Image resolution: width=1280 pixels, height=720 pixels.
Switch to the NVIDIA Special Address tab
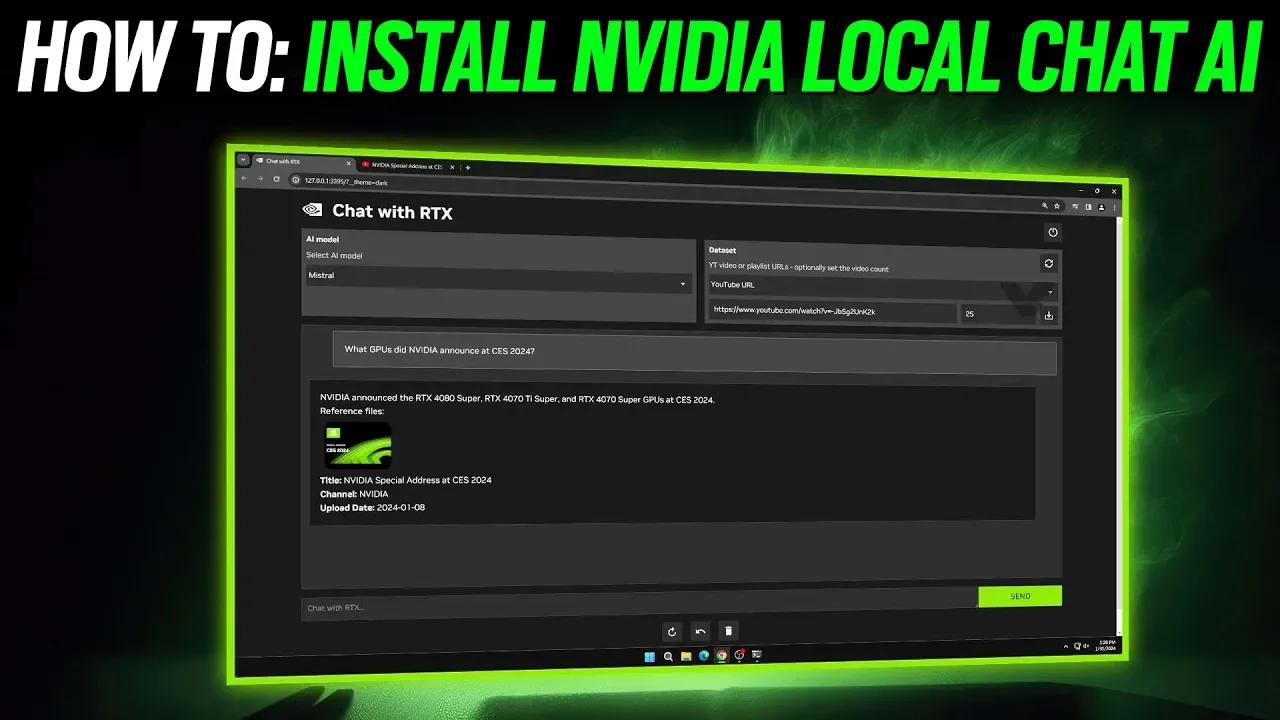coord(405,164)
